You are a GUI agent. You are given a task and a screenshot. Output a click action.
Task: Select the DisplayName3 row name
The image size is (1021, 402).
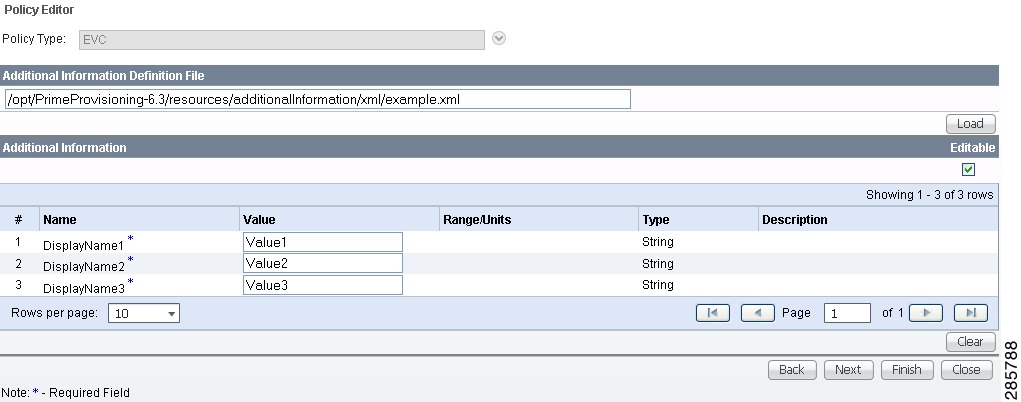83,288
